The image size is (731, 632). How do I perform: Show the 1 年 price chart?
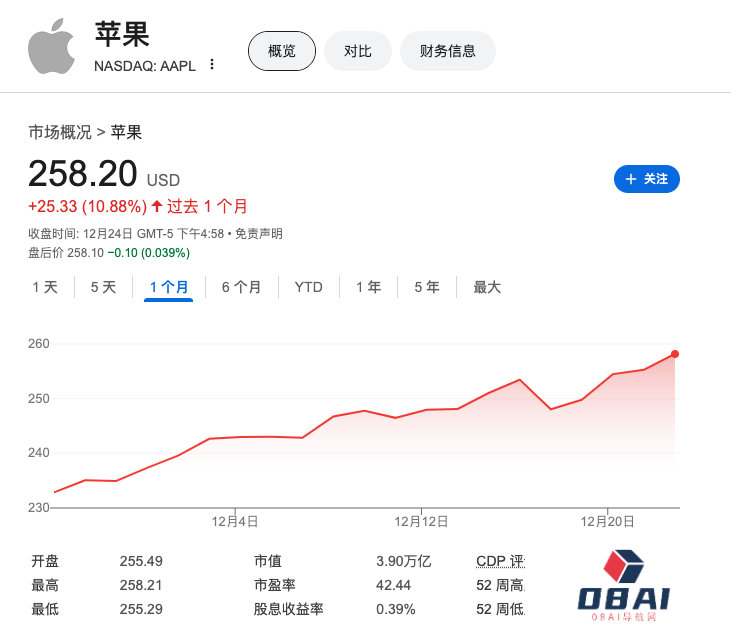(x=368, y=287)
